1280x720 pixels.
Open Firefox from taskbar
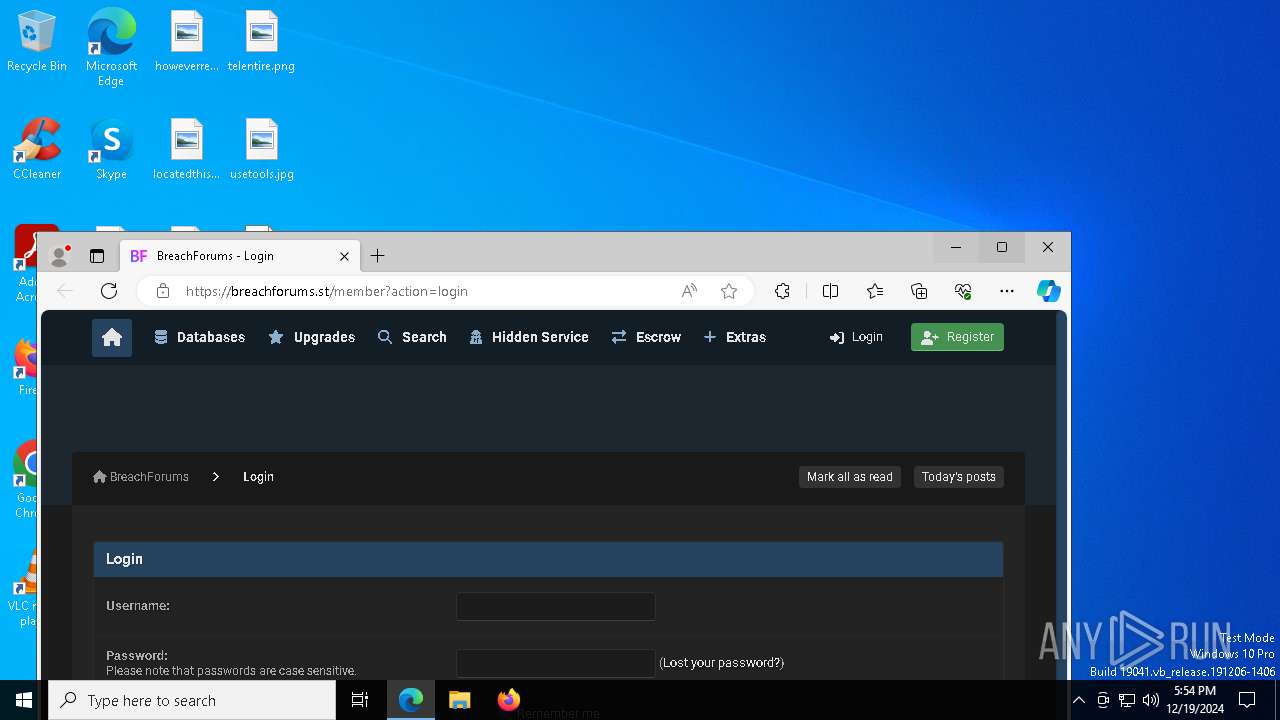[508, 700]
